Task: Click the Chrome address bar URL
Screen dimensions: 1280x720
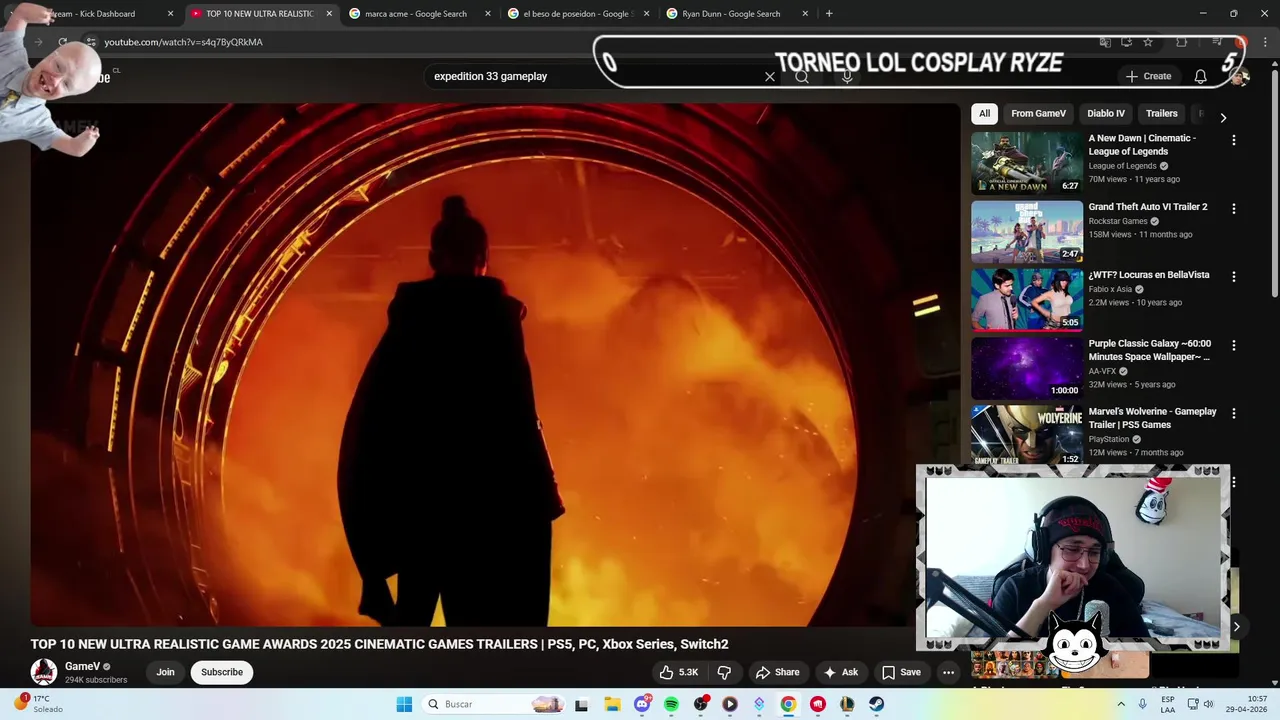Action: point(184,42)
